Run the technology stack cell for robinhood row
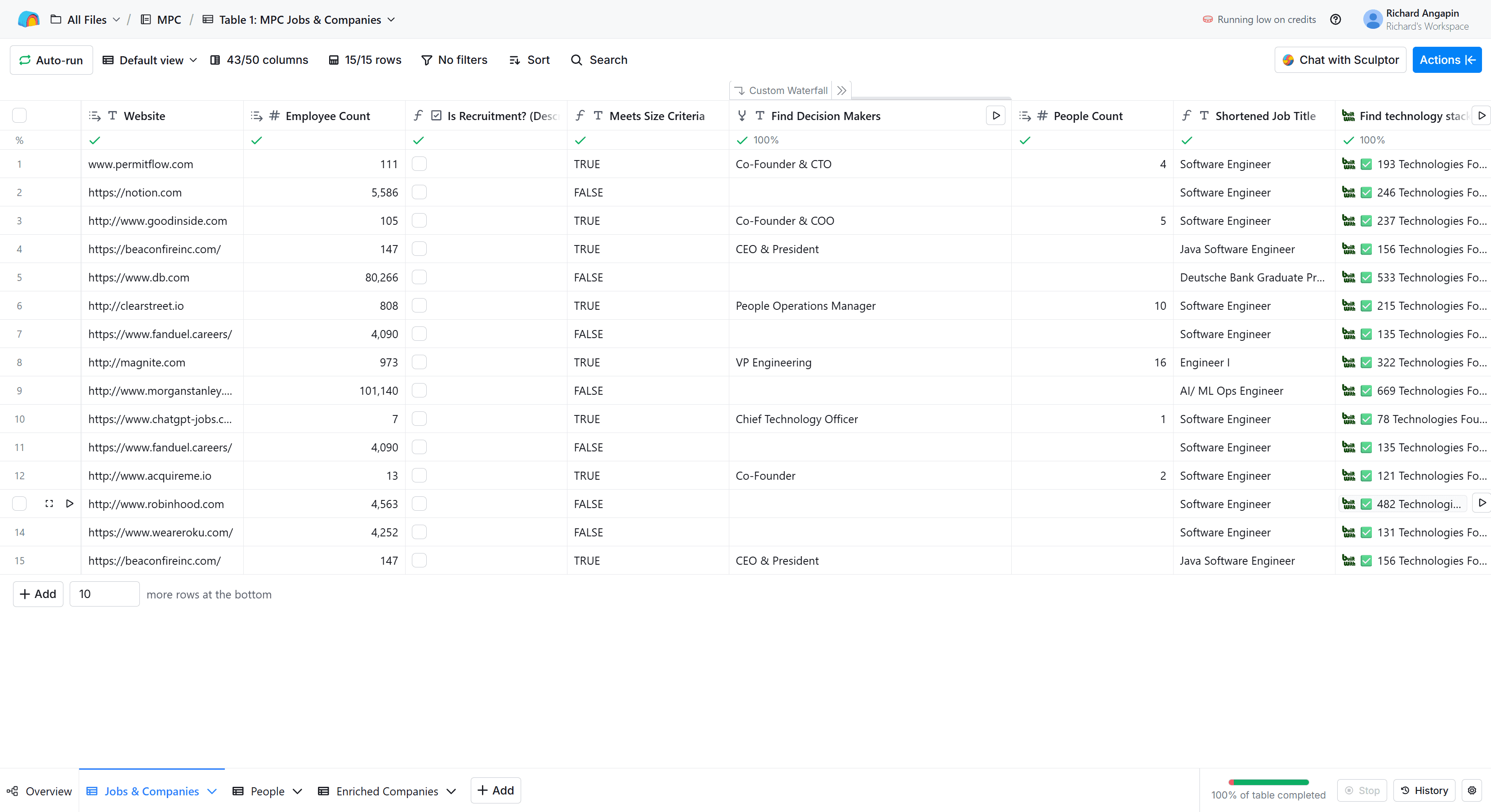The width and height of the screenshot is (1491, 812). point(1482,504)
